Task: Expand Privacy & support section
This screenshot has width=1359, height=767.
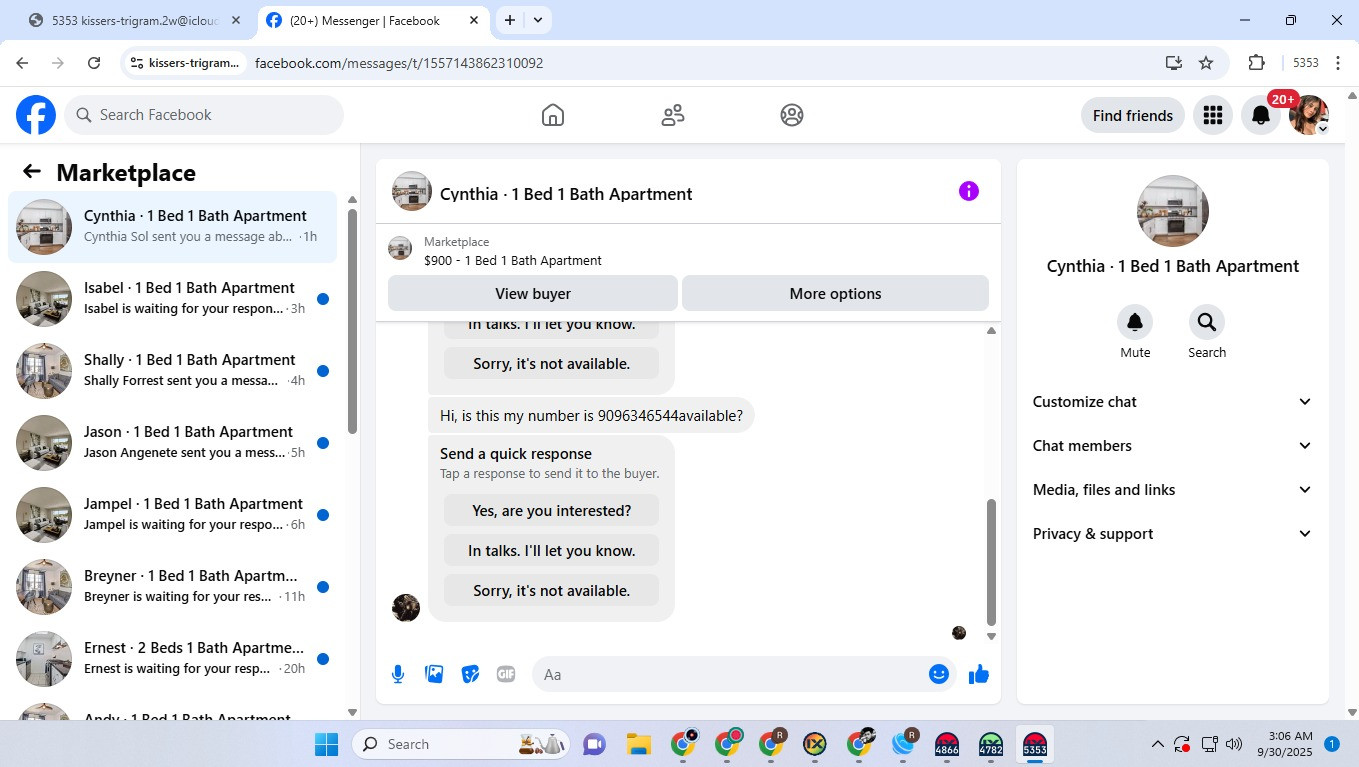Action: pyautogui.click(x=1172, y=534)
